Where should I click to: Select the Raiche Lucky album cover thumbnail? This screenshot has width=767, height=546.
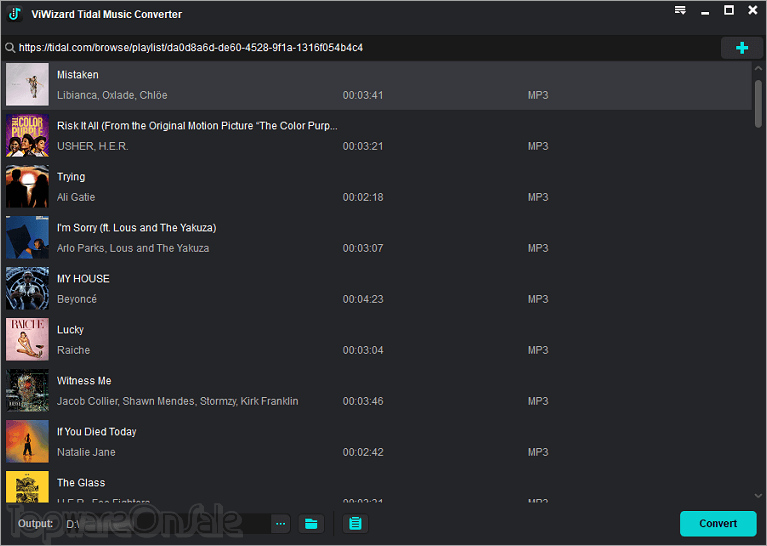coord(27,340)
